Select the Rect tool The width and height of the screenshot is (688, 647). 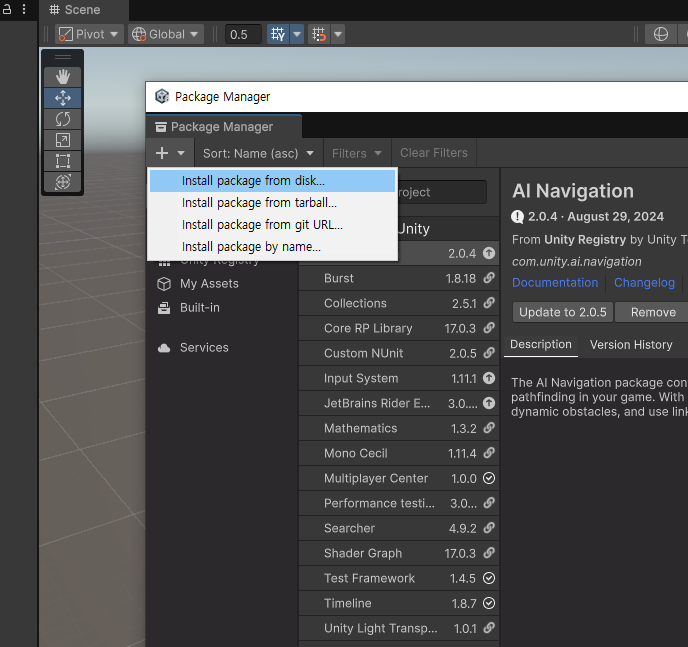click(x=63, y=161)
